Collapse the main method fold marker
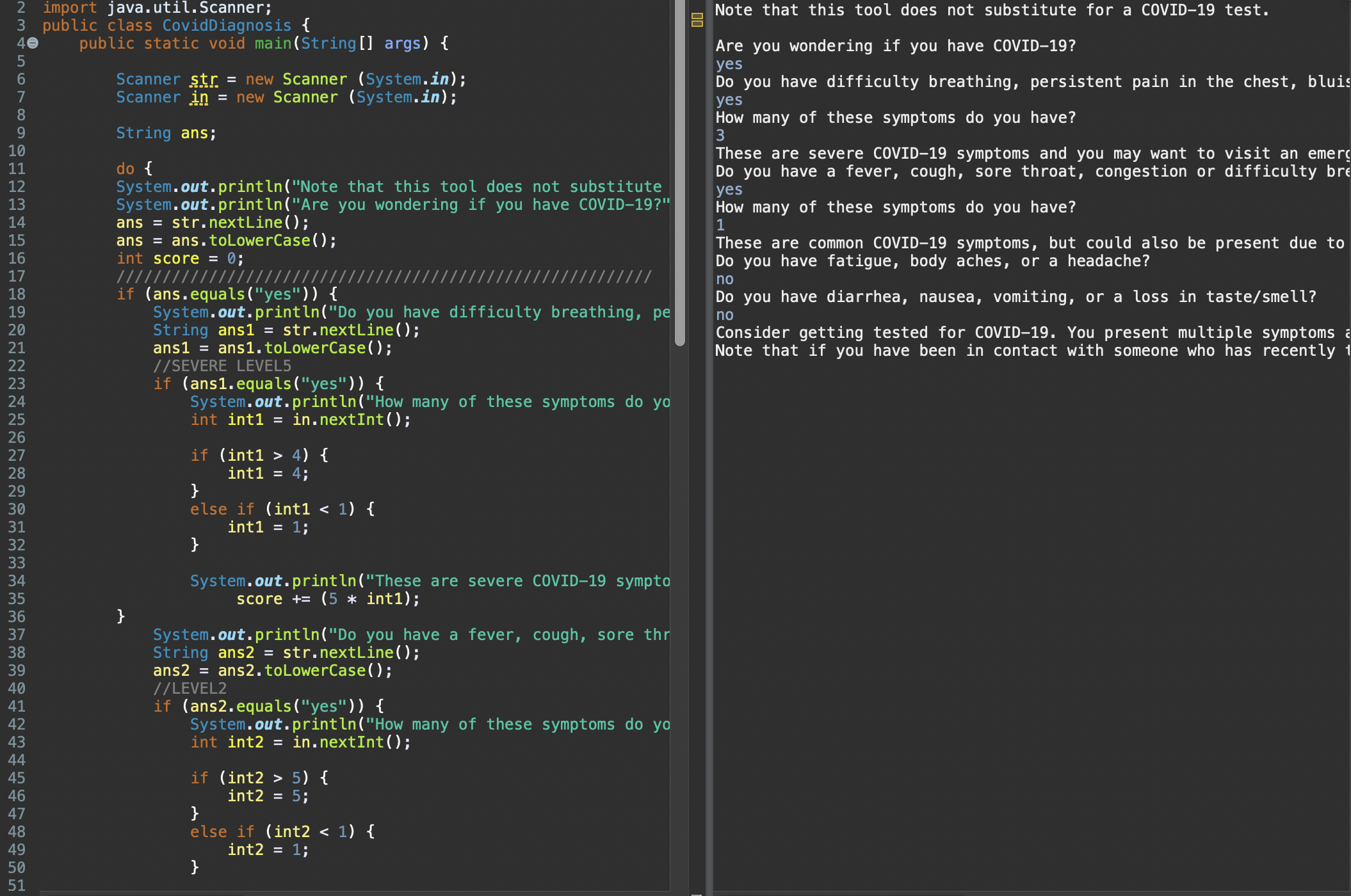Screen dimensions: 1351x896 [33, 44]
